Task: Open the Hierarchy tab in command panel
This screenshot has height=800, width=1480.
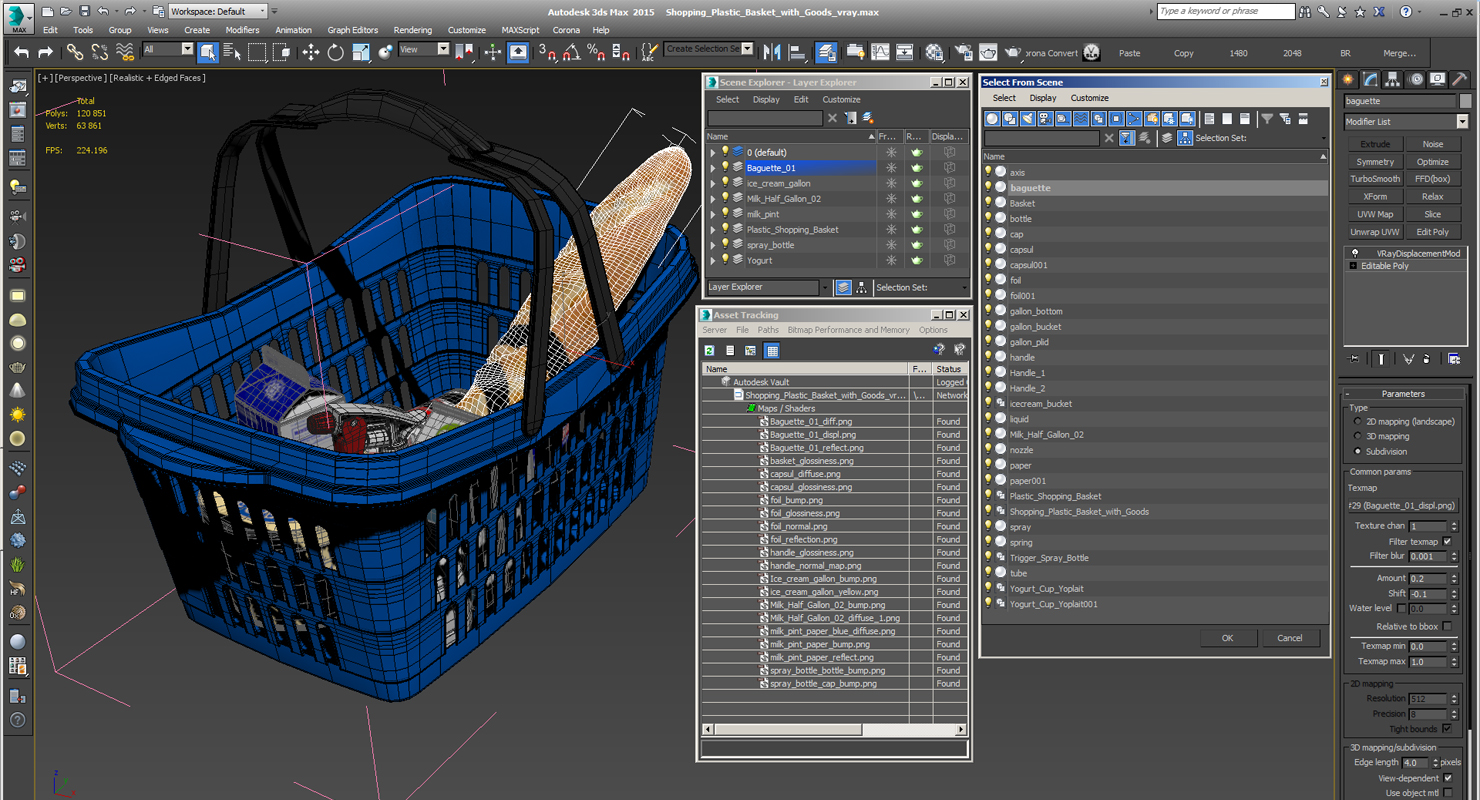Action: tap(1393, 79)
